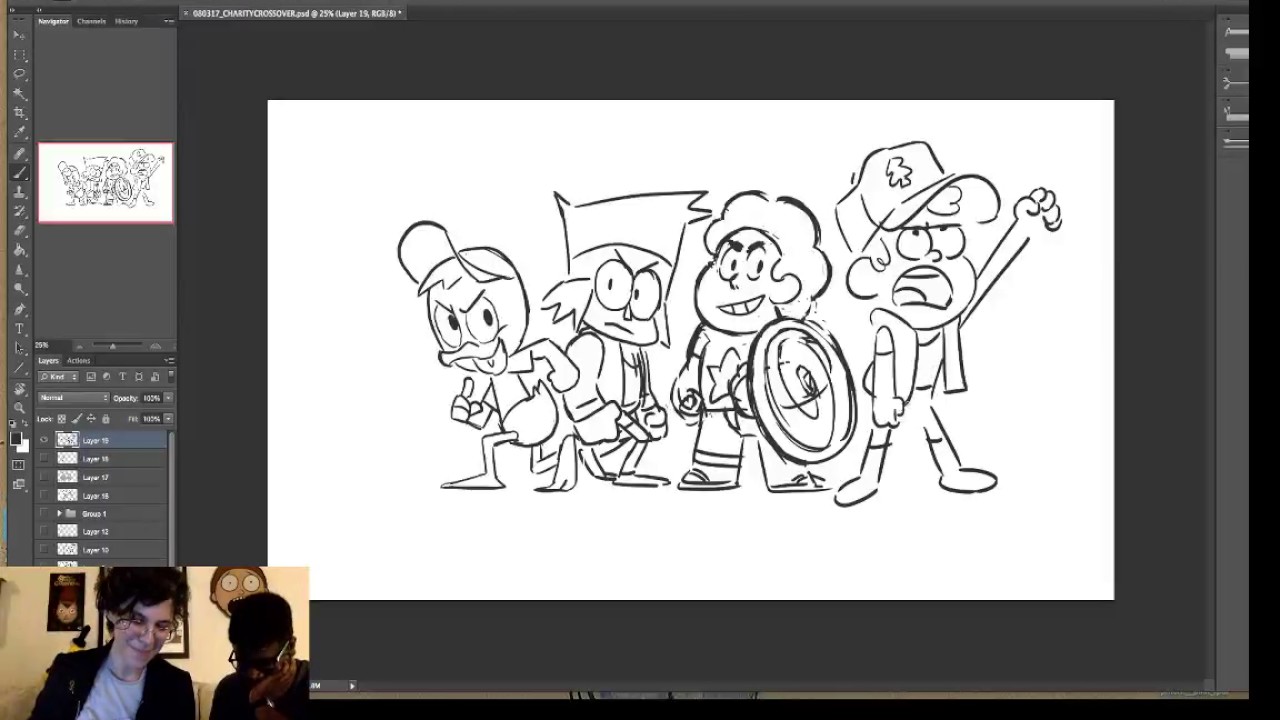
Task: Select the Eraser tool
Action: (x=19, y=231)
